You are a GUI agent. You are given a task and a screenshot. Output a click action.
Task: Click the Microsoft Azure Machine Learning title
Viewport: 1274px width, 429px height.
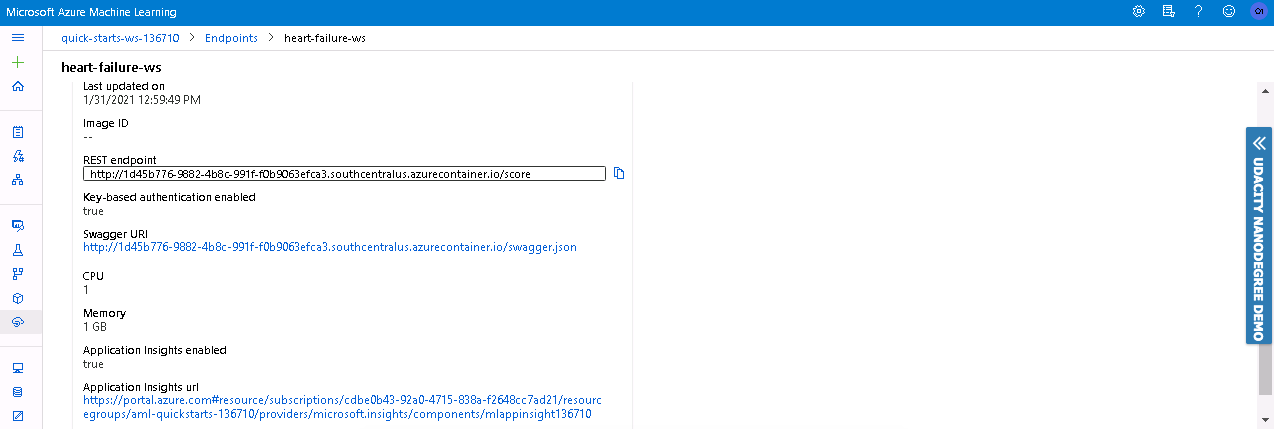tap(91, 12)
